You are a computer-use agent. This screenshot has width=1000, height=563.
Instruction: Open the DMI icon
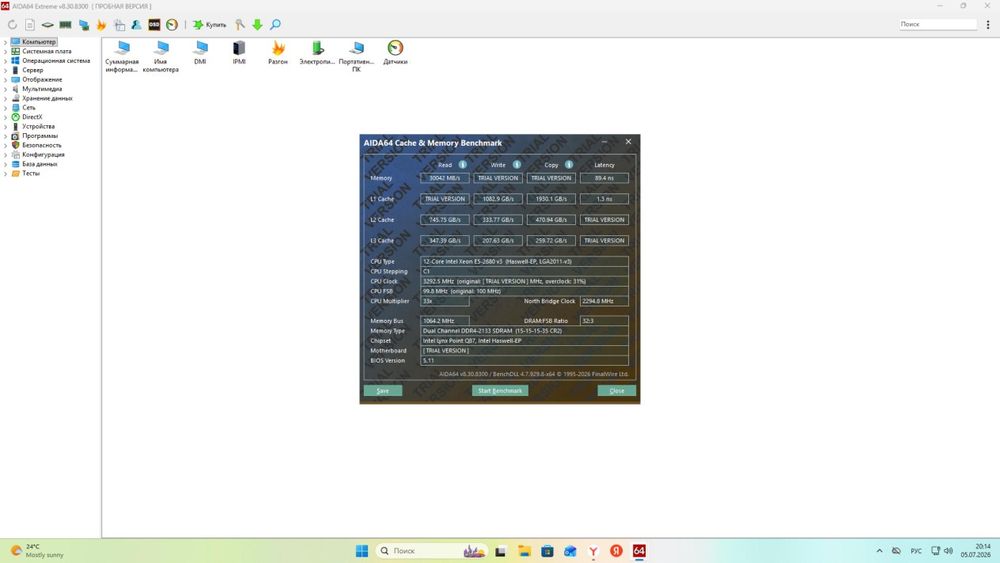[200, 52]
